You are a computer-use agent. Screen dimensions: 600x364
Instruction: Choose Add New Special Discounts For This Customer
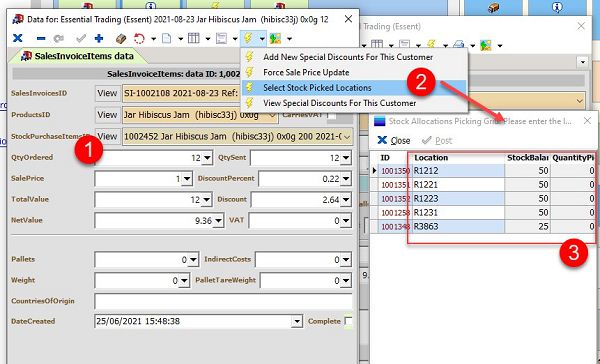point(348,57)
